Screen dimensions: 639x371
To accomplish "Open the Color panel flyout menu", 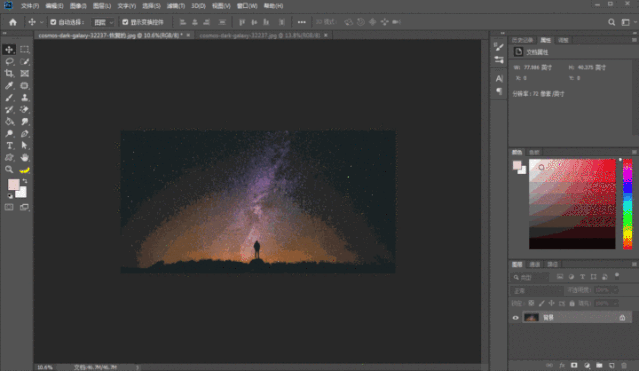I will tap(634, 152).
